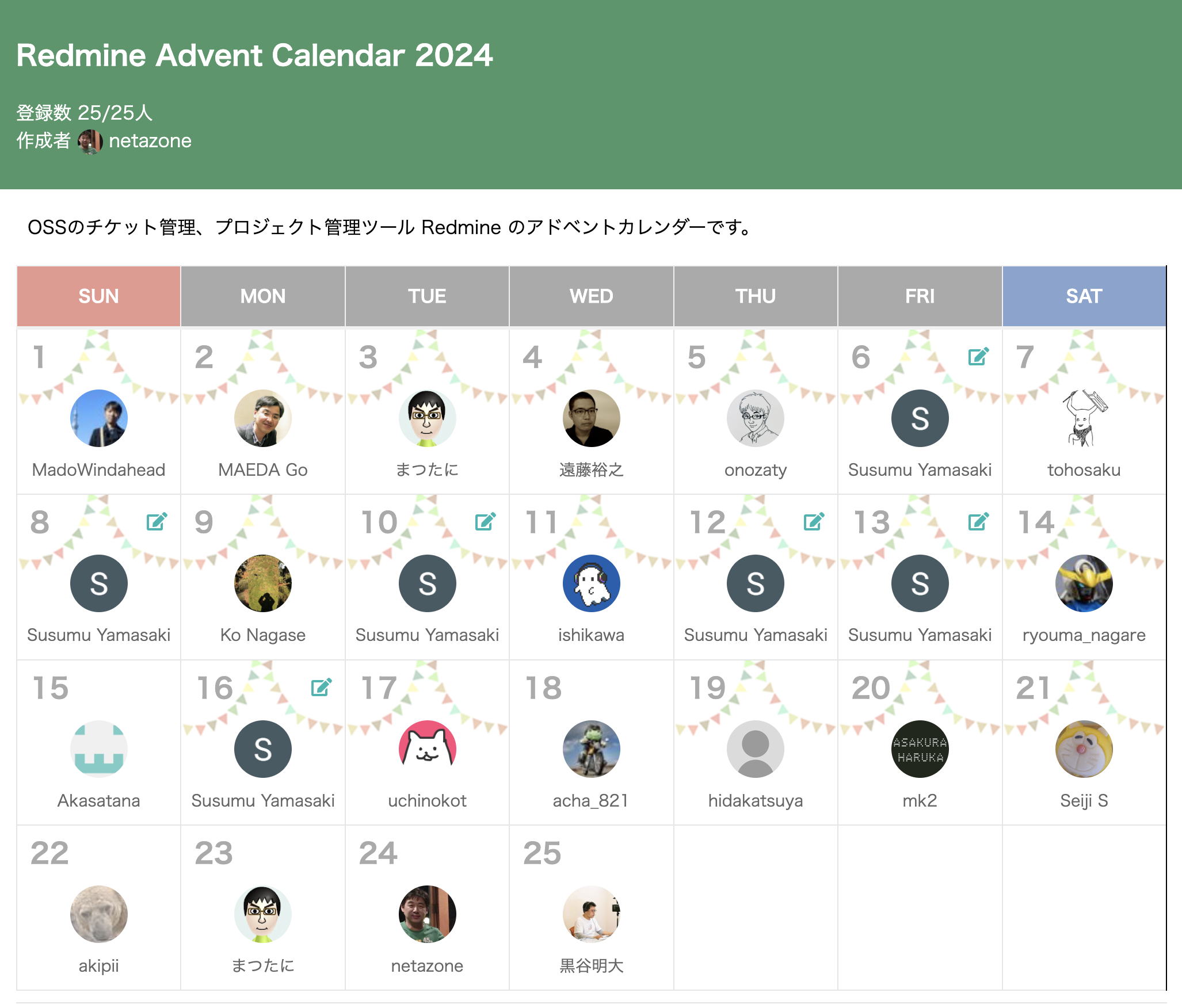Click the edit icon on day 12

(x=814, y=522)
